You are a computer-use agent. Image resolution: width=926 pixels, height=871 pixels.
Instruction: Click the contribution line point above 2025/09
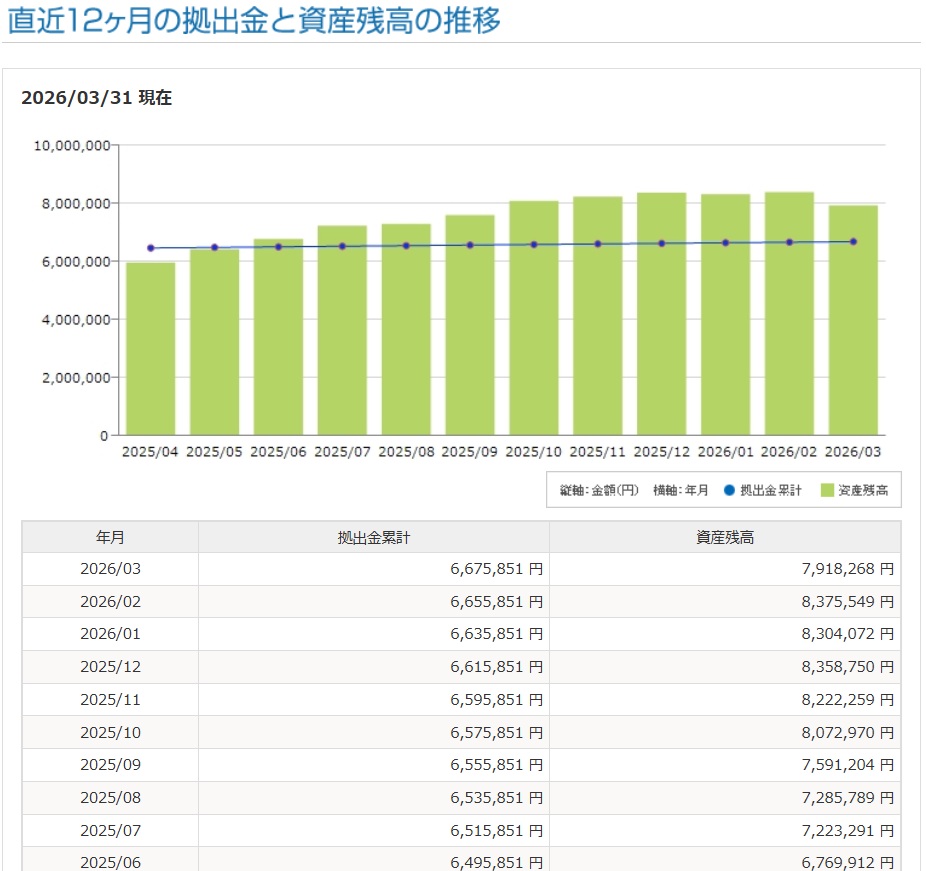470,245
